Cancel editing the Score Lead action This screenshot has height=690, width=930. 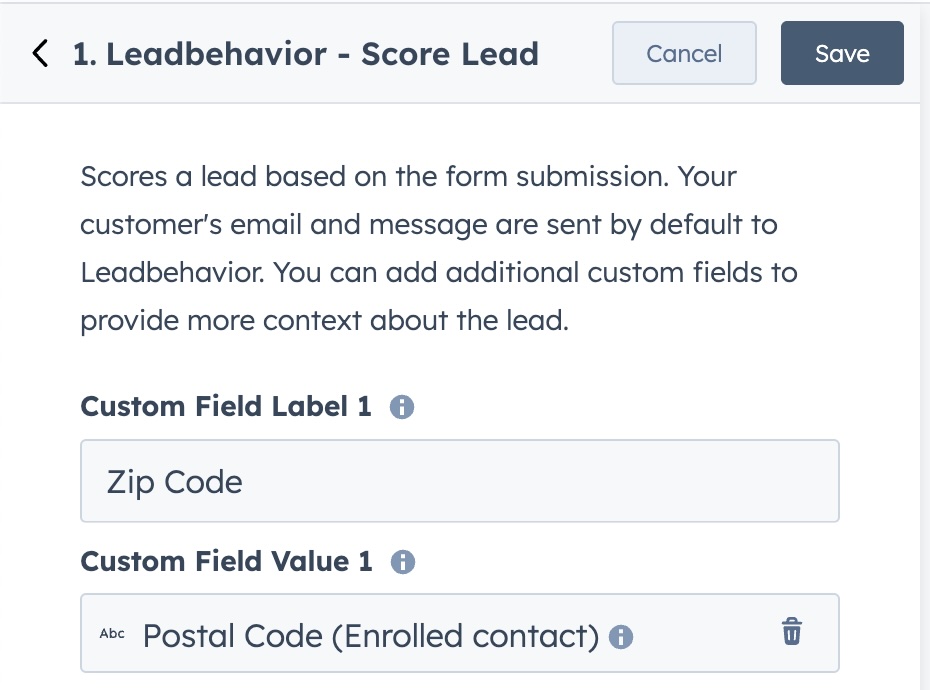[x=684, y=53]
